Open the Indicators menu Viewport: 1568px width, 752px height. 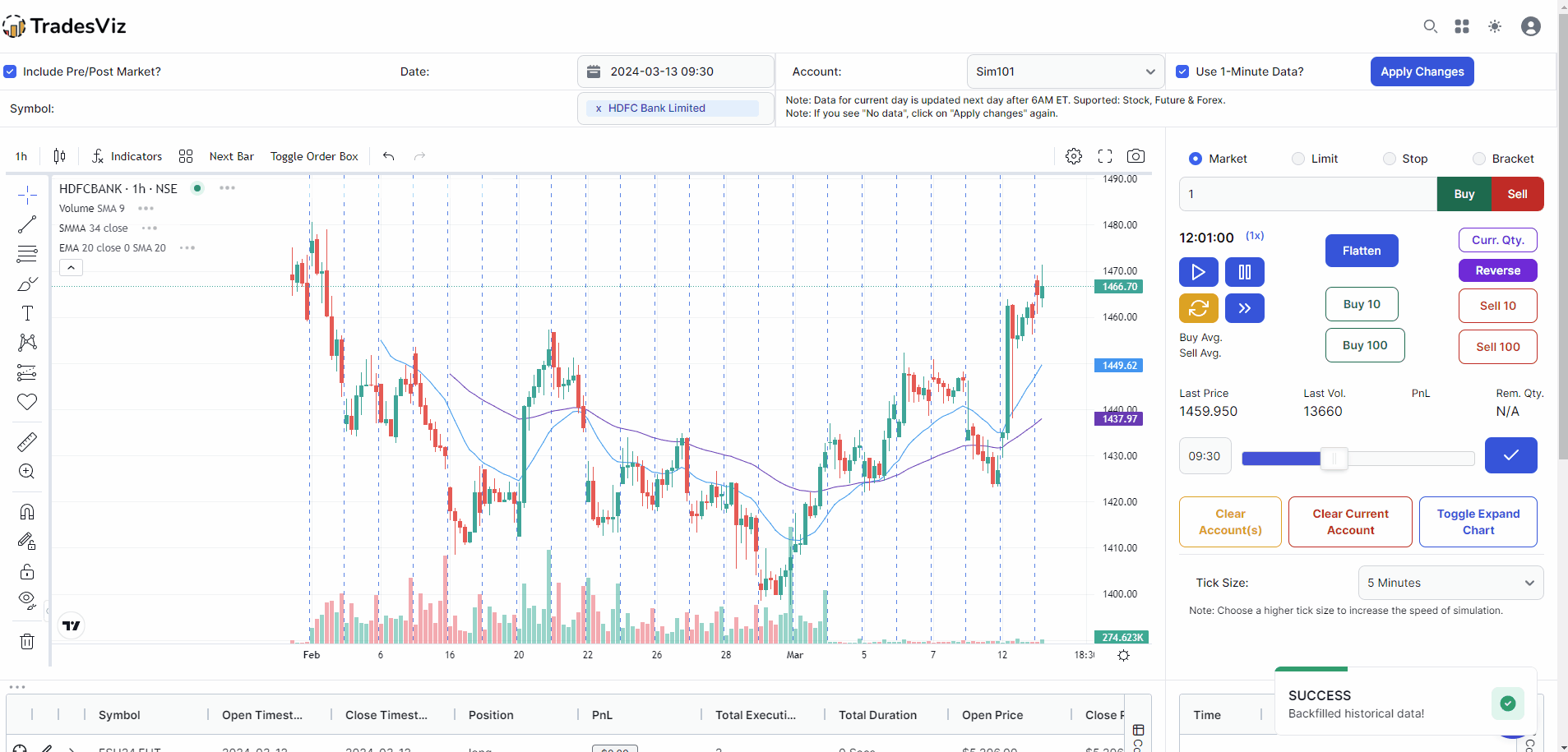(127, 156)
